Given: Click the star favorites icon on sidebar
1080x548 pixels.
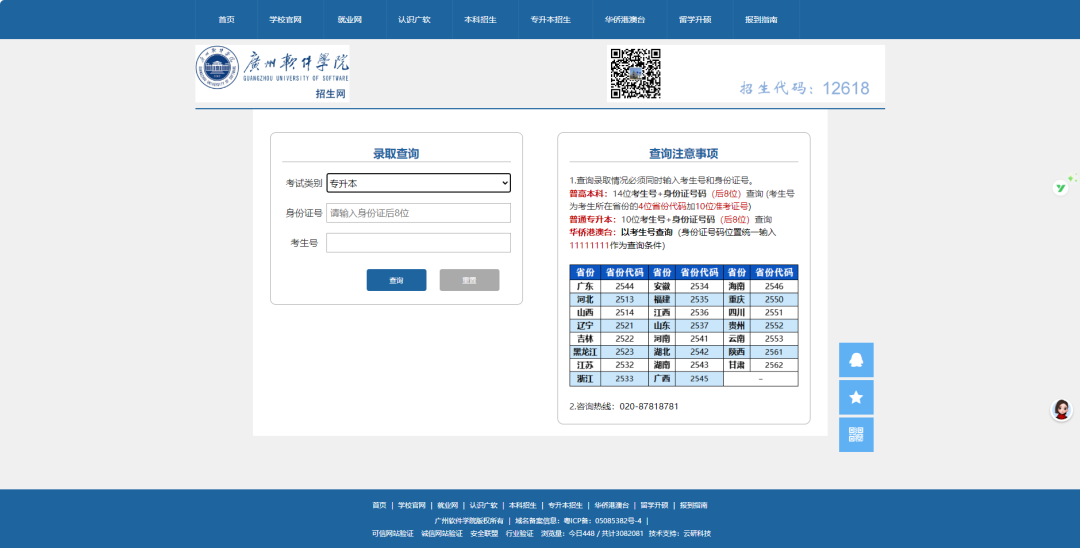Looking at the screenshot, I should pos(855,397).
